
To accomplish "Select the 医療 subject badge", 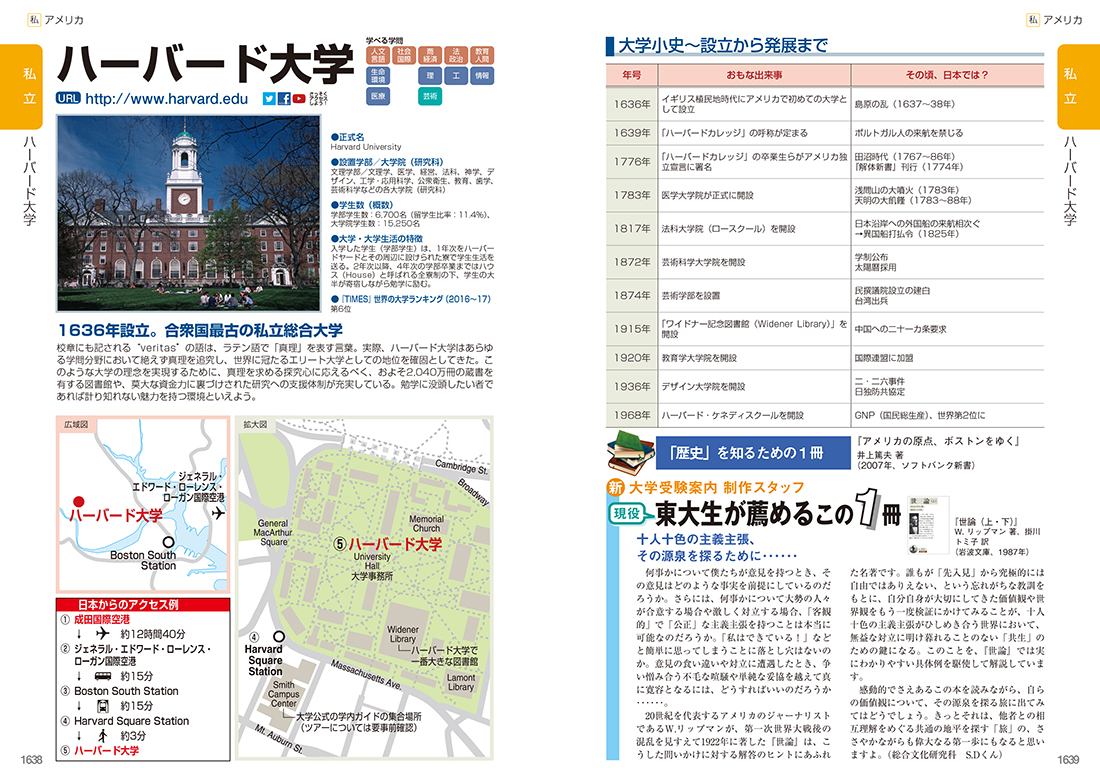I will pyautogui.click(x=378, y=96).
